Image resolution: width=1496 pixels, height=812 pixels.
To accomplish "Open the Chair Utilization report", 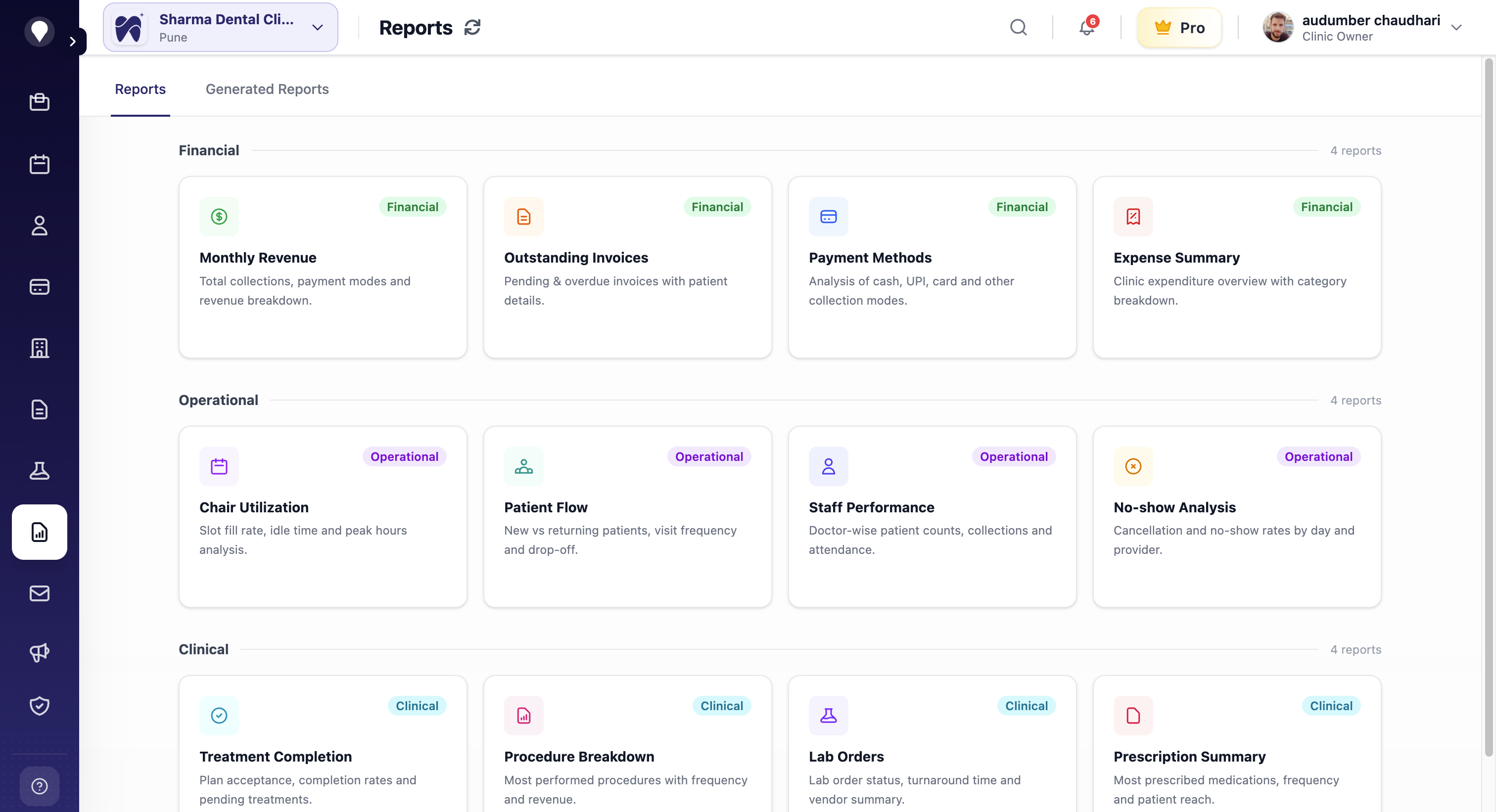I will pyautogui.click(x=323, y=517).
